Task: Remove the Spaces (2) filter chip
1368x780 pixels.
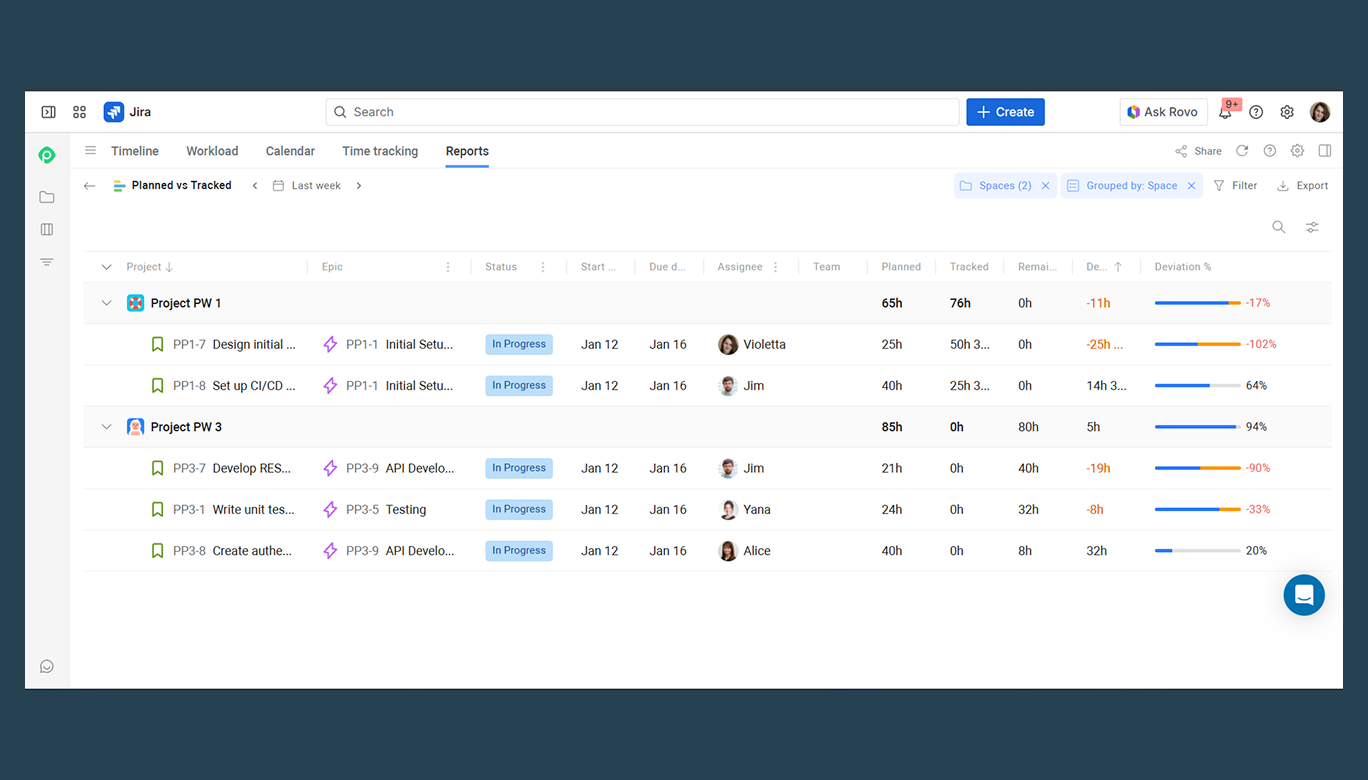Action: pyautogui.click(x=1045, y=185)
